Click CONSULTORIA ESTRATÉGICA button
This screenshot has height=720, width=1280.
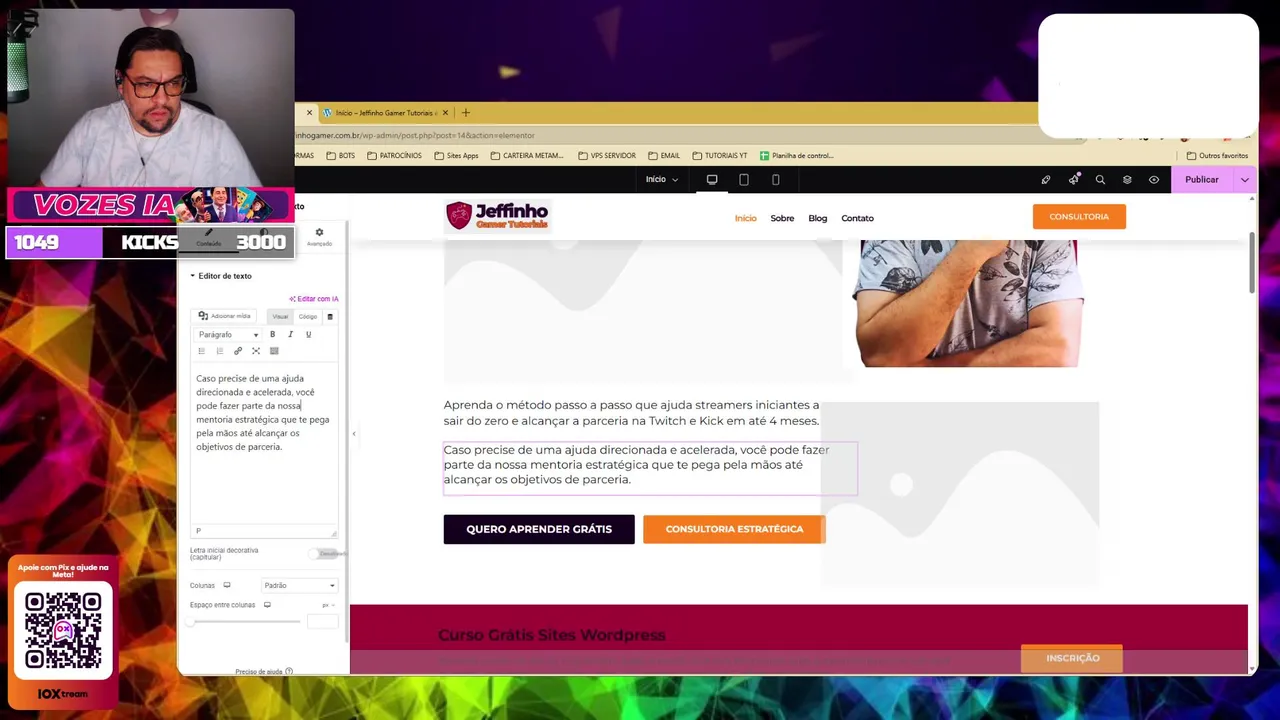pos(734,529)
